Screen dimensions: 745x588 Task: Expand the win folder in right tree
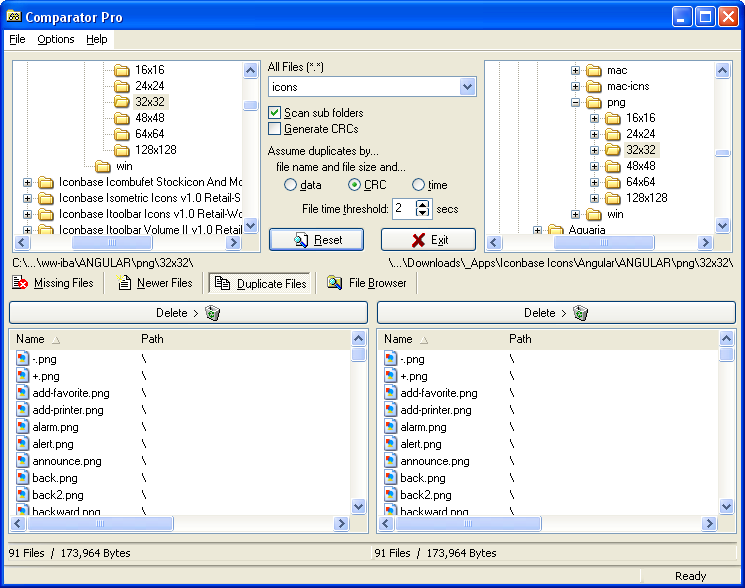pyautogui.click(x=575, y=215)
